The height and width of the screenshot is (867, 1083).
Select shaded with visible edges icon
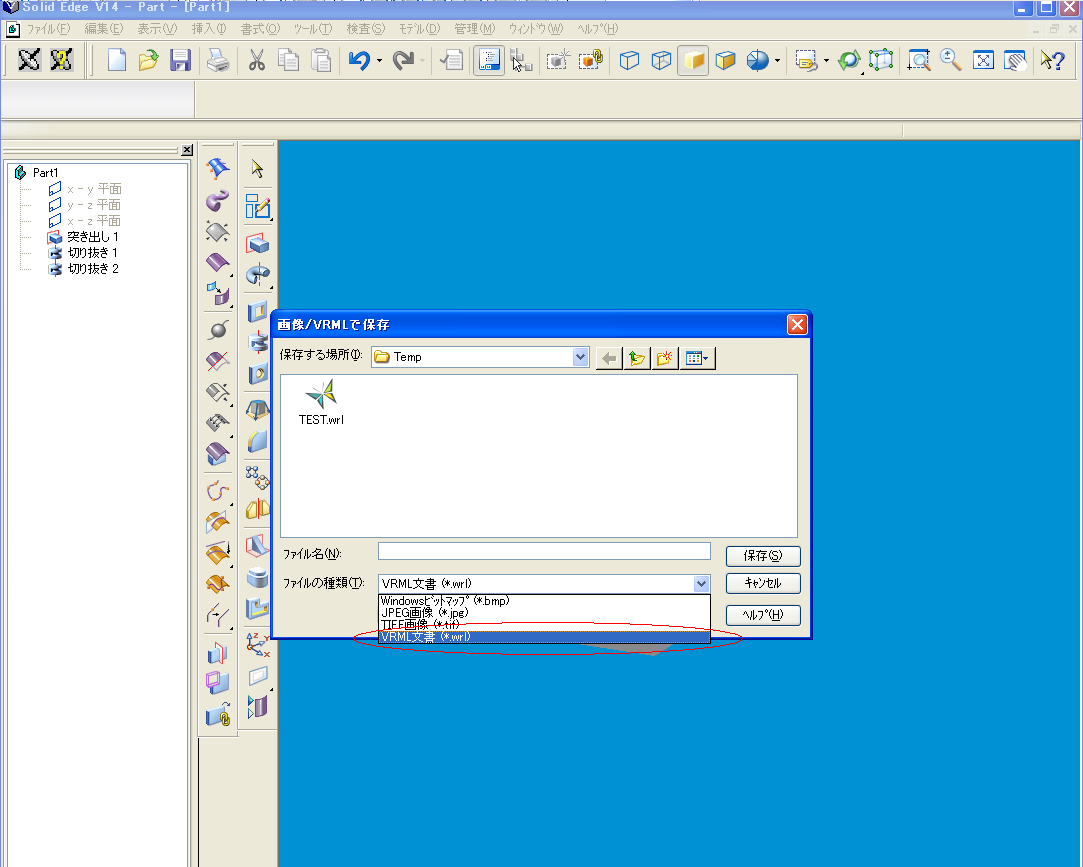click(725, 60)
